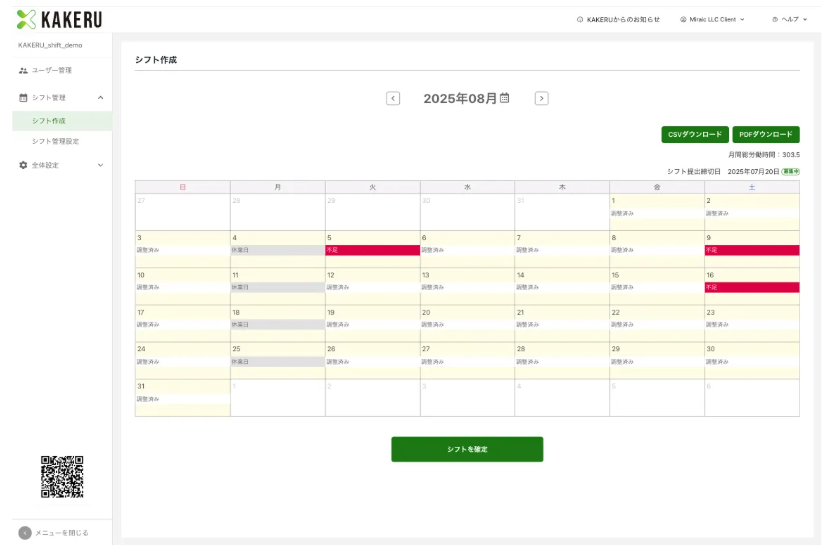Click the QR code image in sidebar
The height and width of the screenshot is (545, 834).
[x=62, y=476]
